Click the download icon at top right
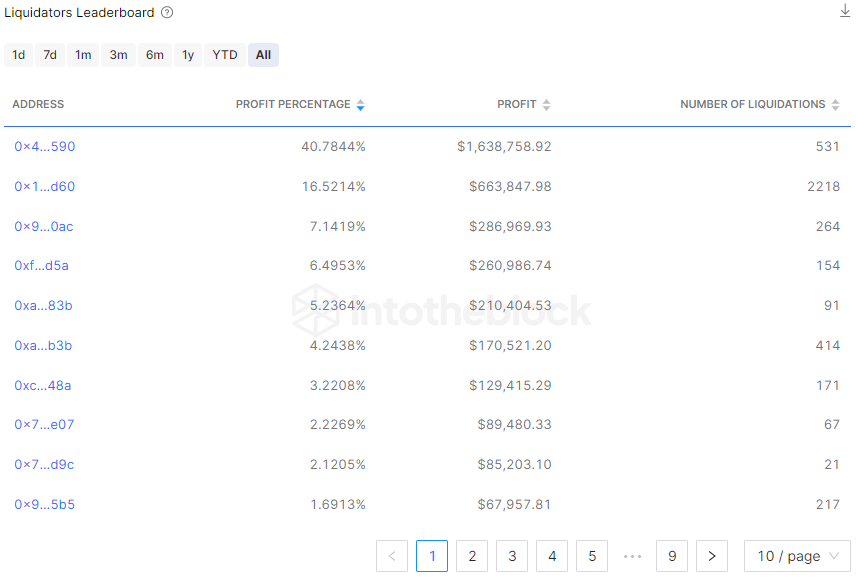The height and width of the screenshot is (579, 856). click(x=845, y=11)
